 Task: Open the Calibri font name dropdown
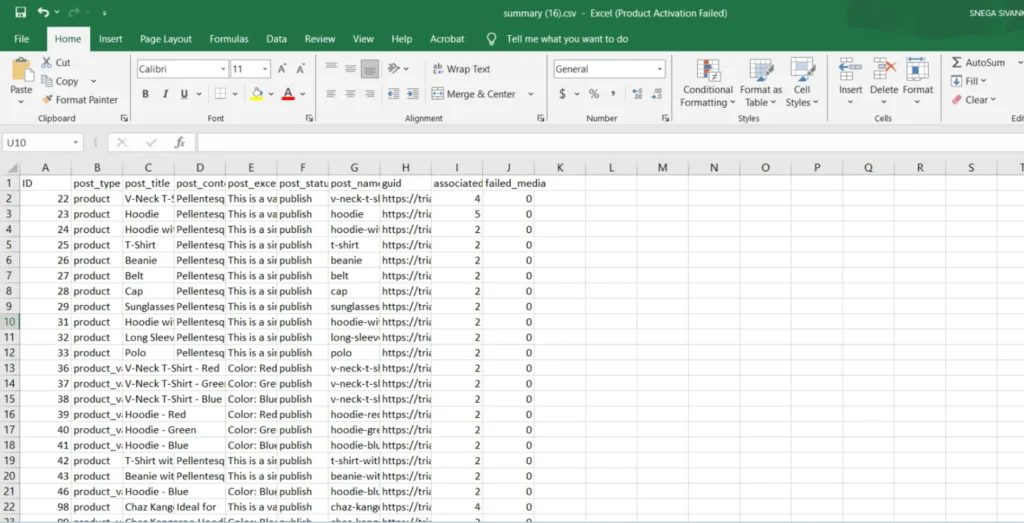pyautogui.click(x=222, y=69)
